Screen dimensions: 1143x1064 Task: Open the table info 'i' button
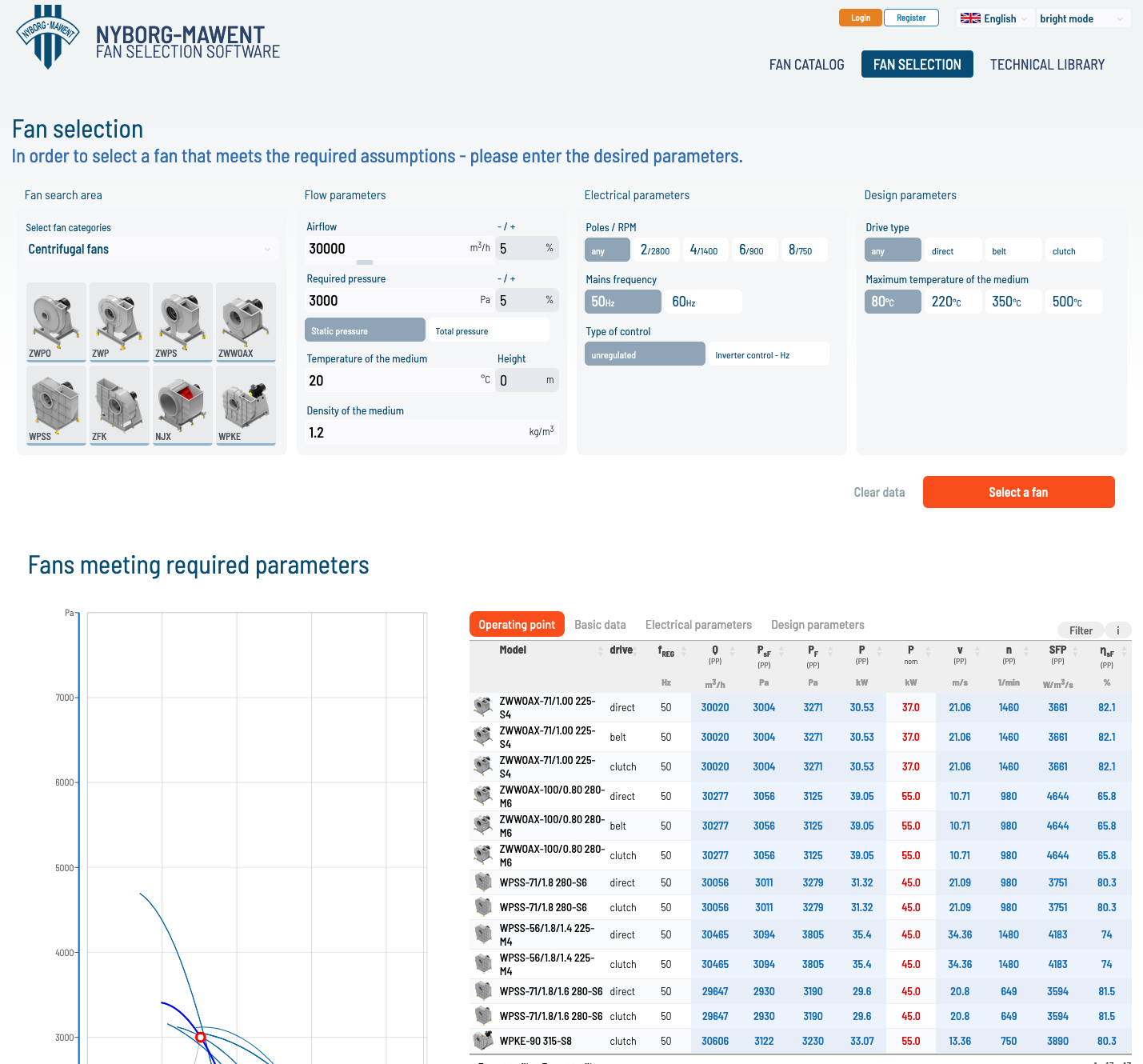point(1118,630)
